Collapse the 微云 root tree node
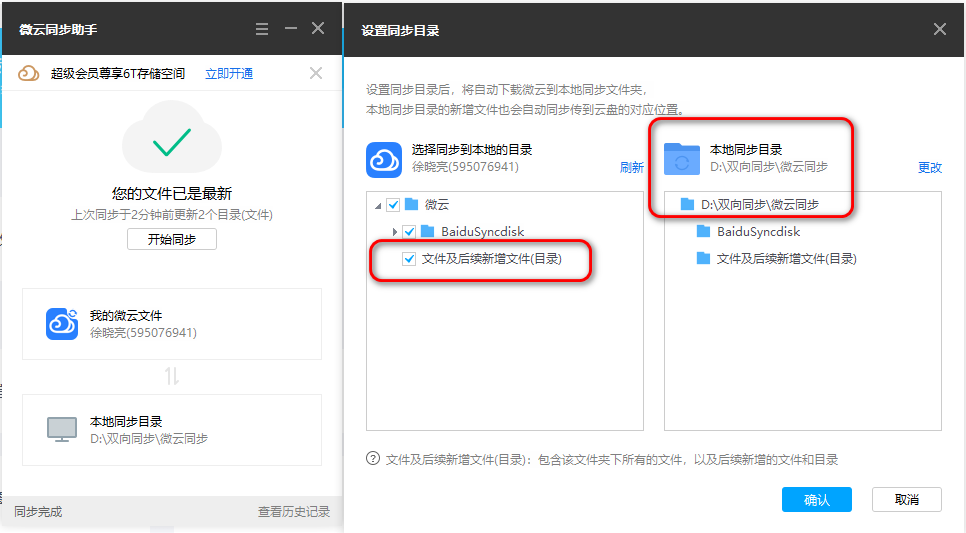 click(x=378, y=205)
